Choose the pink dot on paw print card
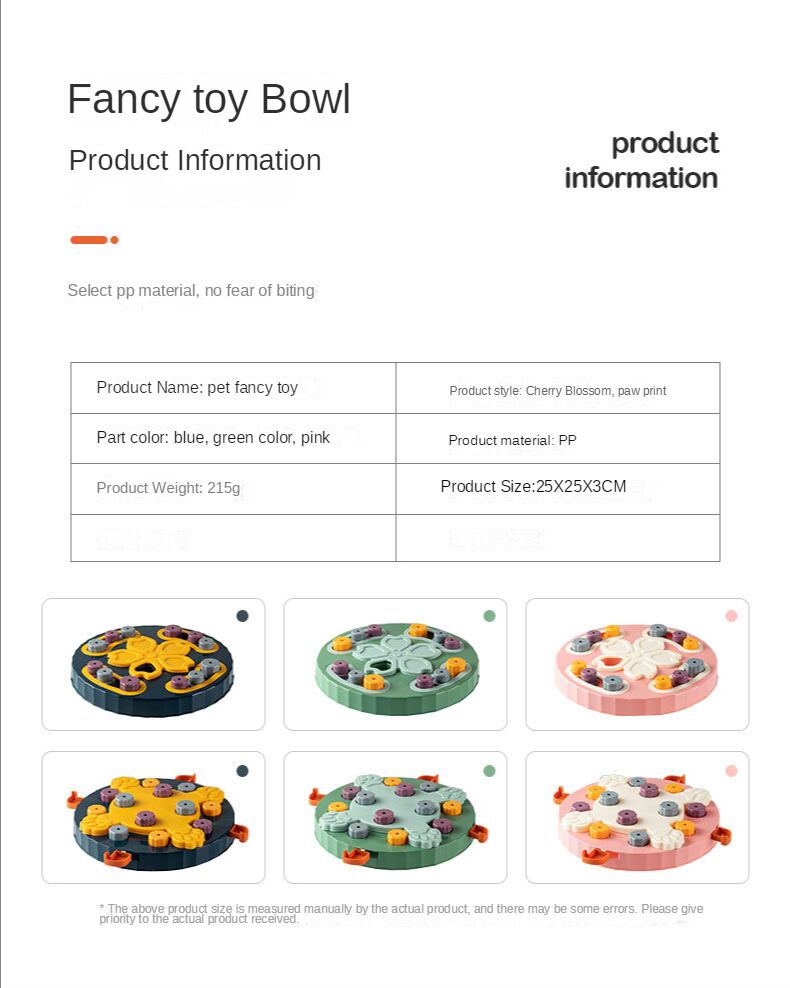Image resolution: width=790 pixels, height=988 pixels. tap(731, 771)
